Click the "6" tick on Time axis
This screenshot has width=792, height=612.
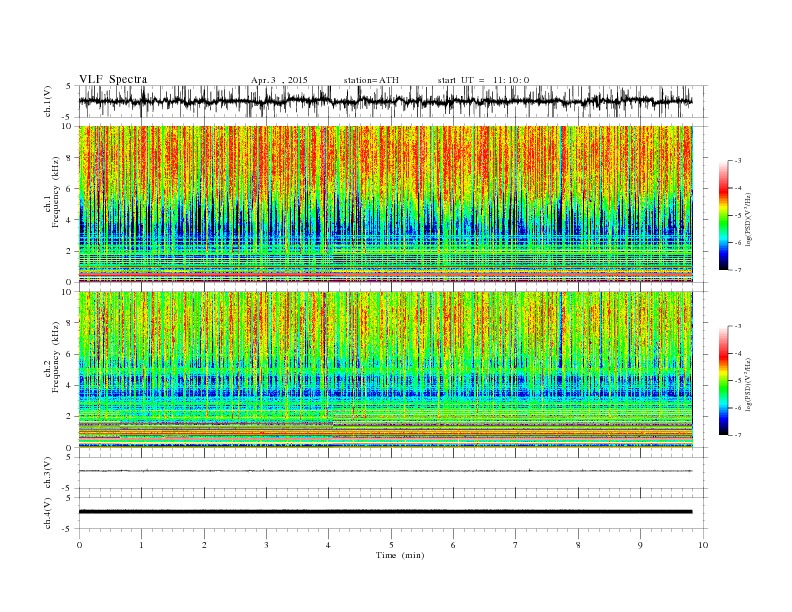[453, 545]
